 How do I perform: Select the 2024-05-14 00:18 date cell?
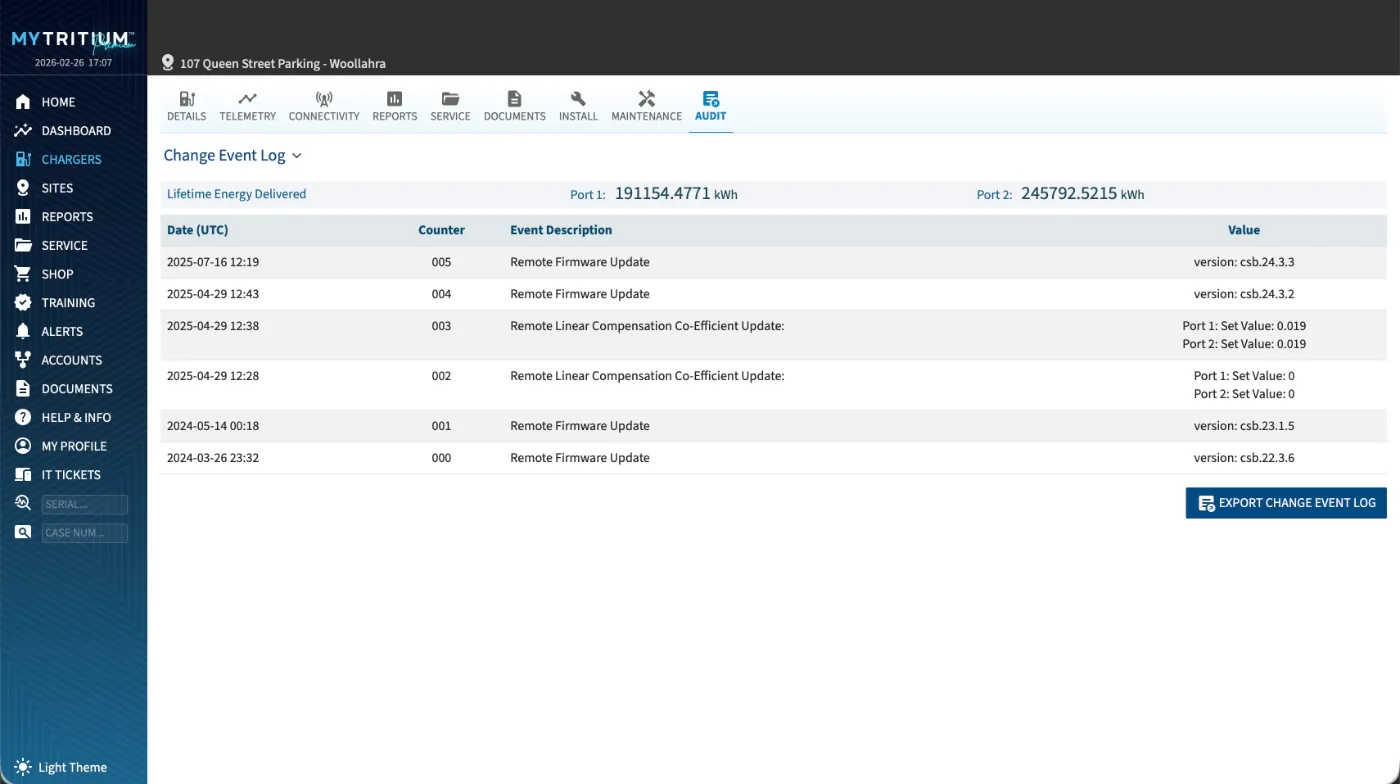[x=213, y=426]
